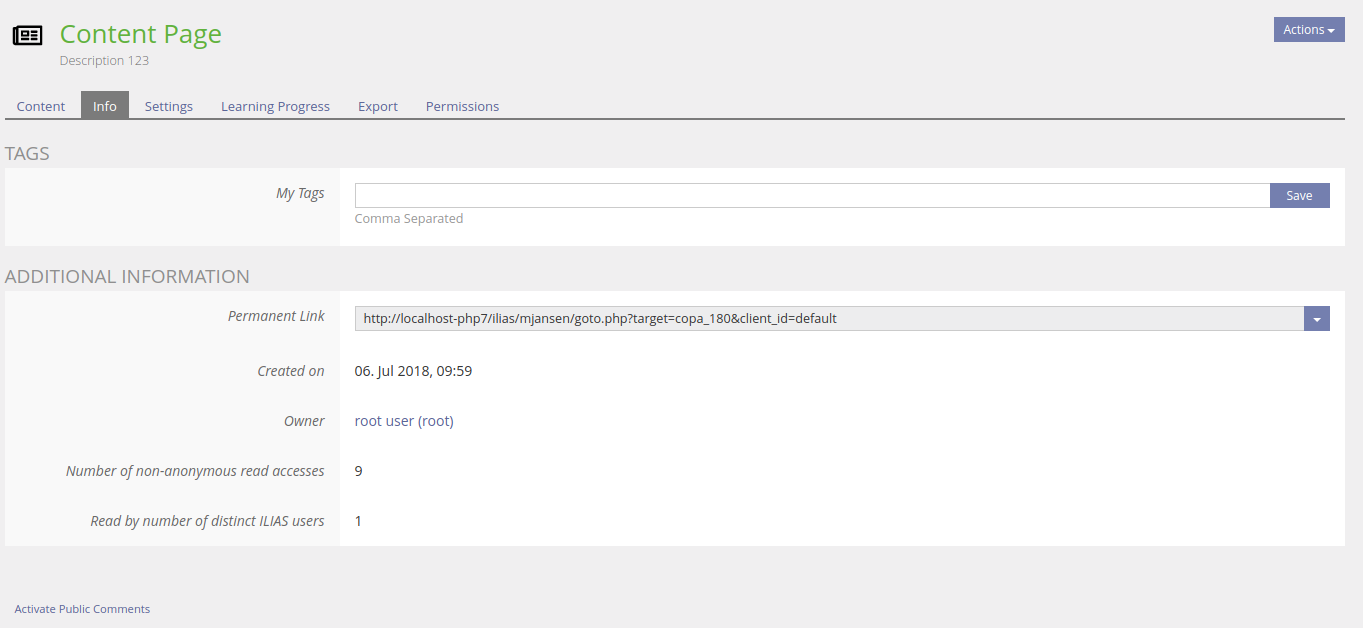Expand the Permanent Link dropdown arrow

coord(1316,319)
